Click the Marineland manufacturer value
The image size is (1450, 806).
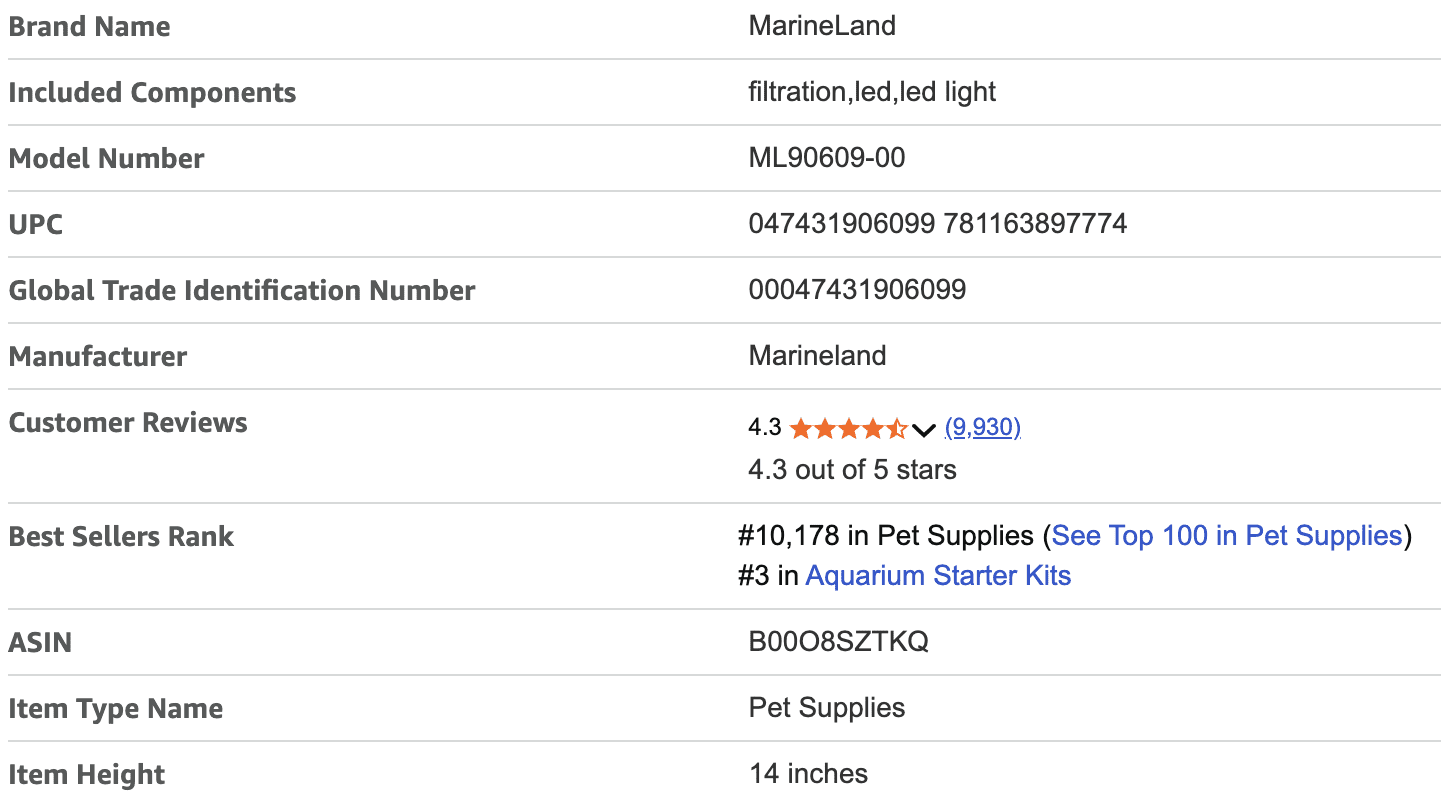817,356
